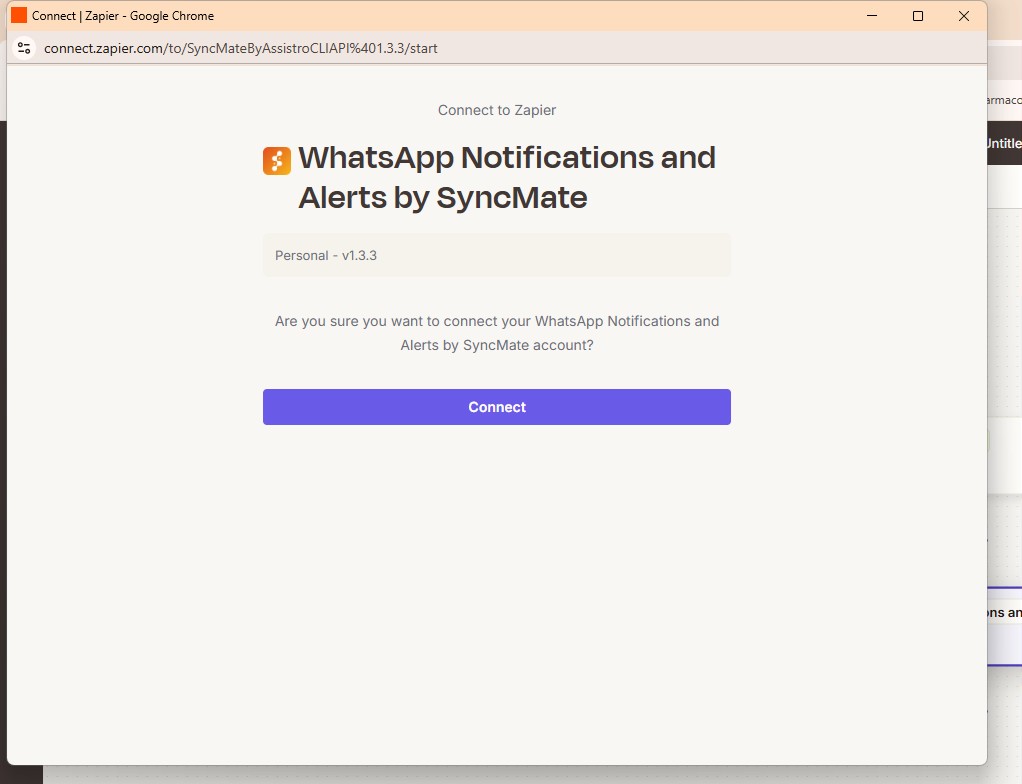
Task: Click the "WhatsApp Notifications and Alerts by SyncMate" title
Action: pyautogui.click(x=507, y=177)
